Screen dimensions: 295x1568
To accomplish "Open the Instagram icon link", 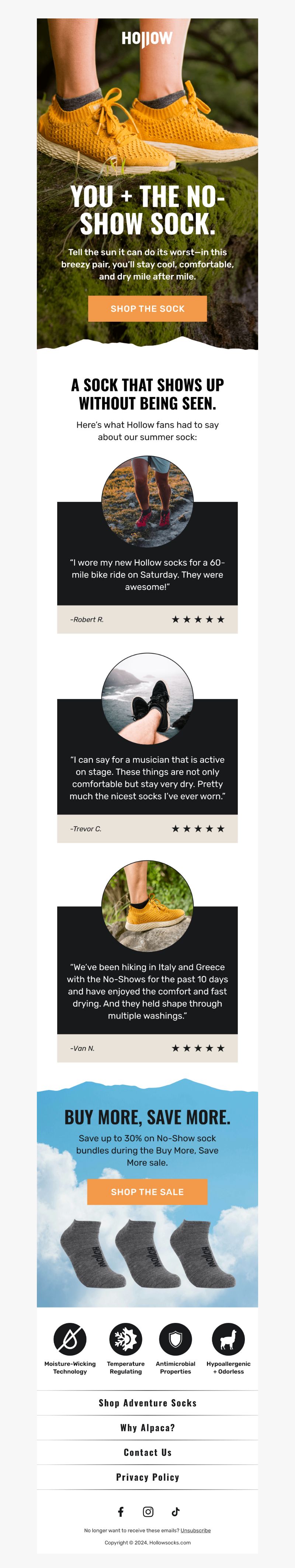I will (148, 1512).
